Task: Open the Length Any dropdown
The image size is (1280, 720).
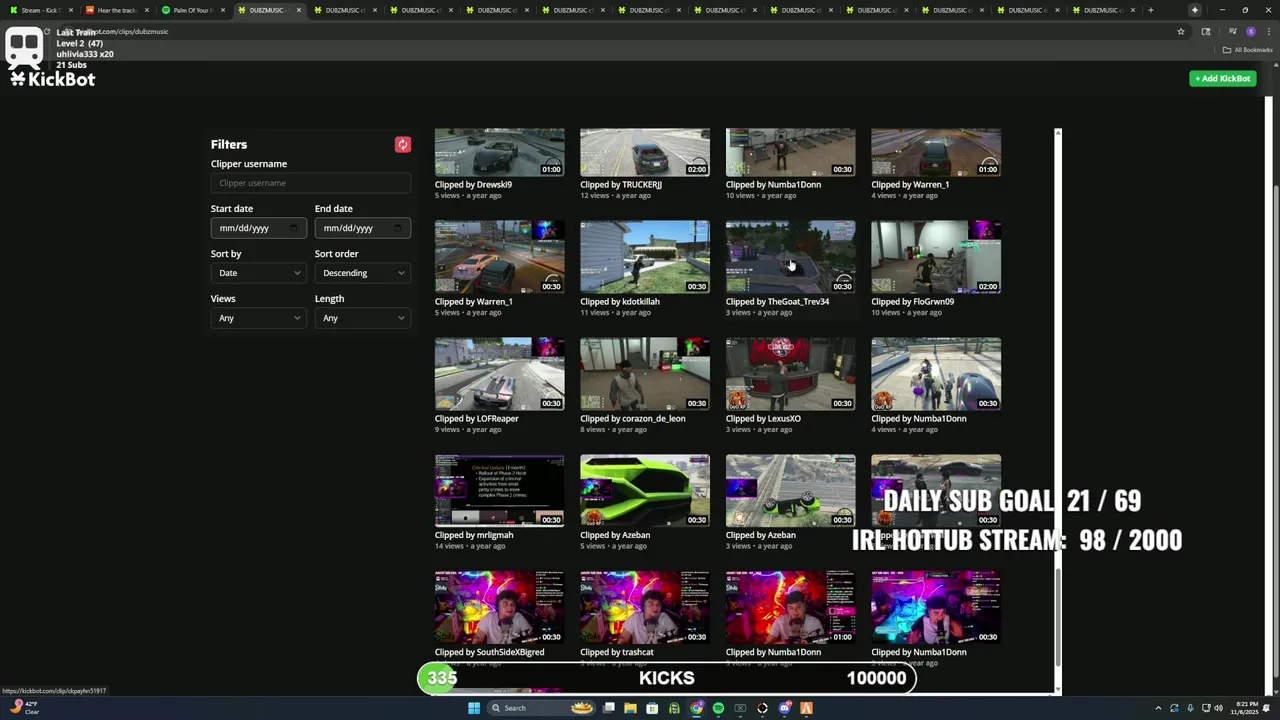Action: [362, 318]
